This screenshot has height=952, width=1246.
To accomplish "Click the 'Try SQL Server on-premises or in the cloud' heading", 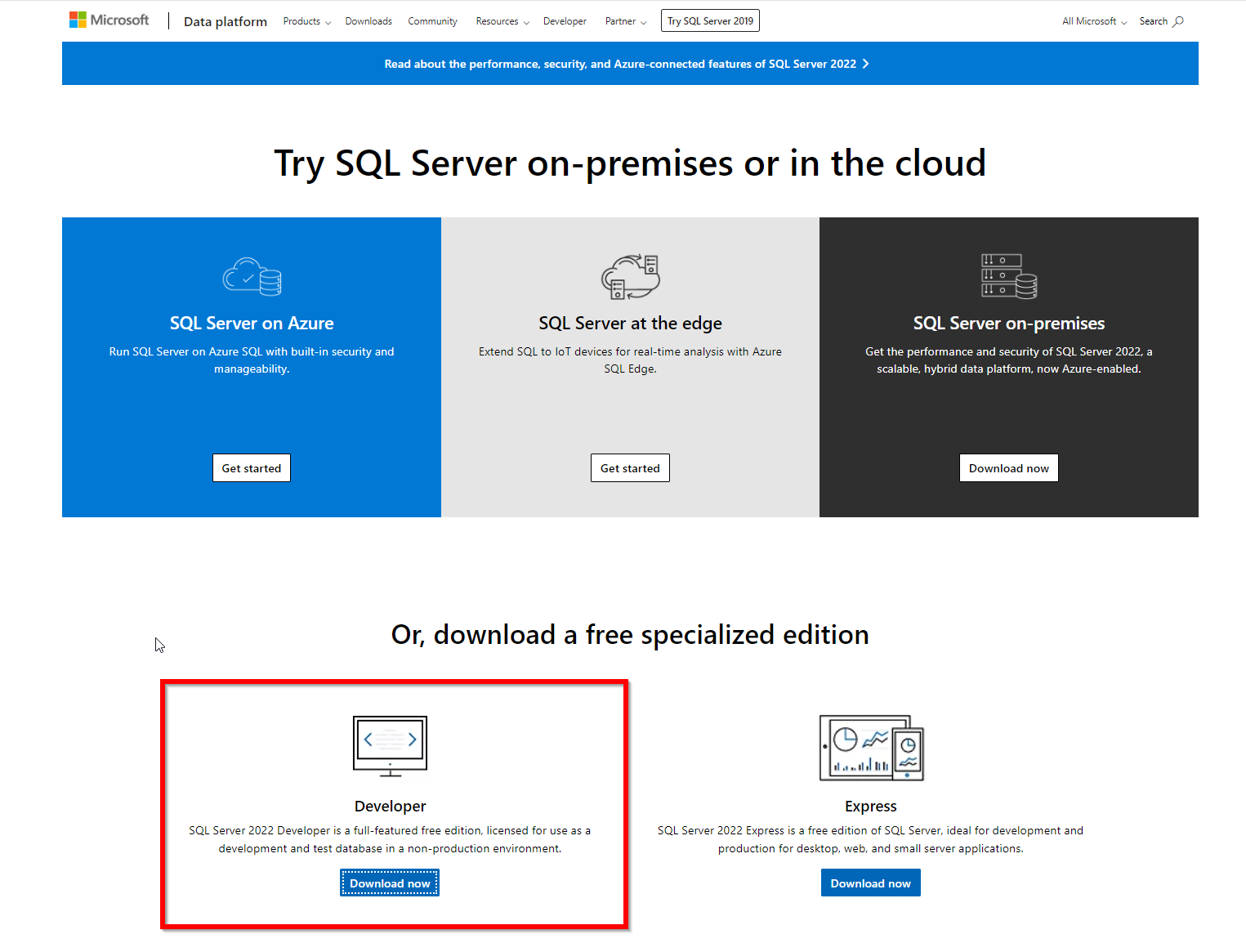I will [x=630, y=163].
